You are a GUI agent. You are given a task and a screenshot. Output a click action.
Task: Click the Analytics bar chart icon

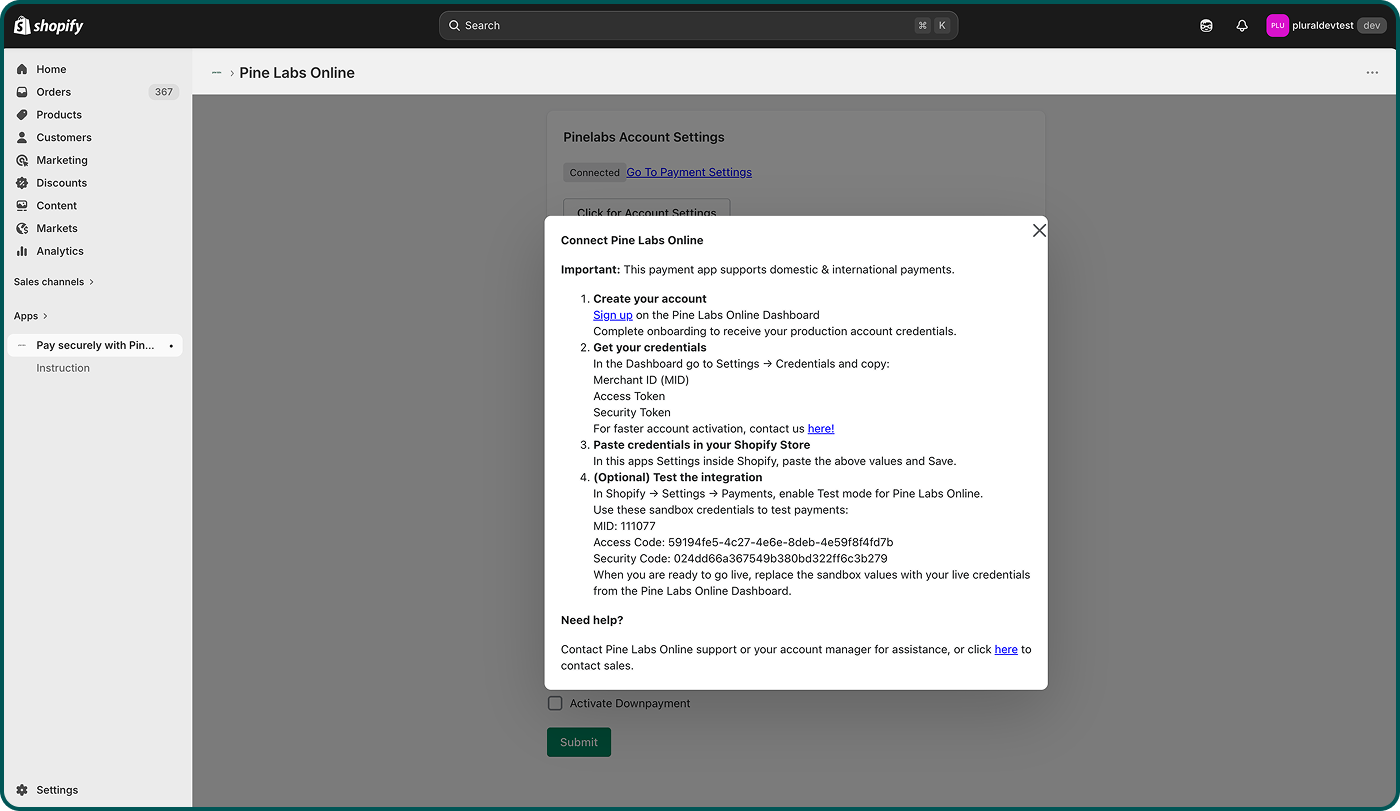(x=22, y=251)
